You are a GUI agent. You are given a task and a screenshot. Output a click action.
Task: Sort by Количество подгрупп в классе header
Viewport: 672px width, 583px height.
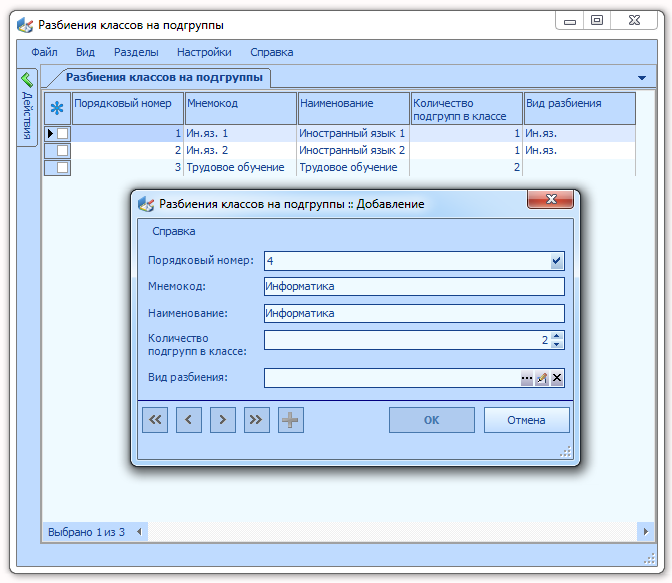[467, 108]
